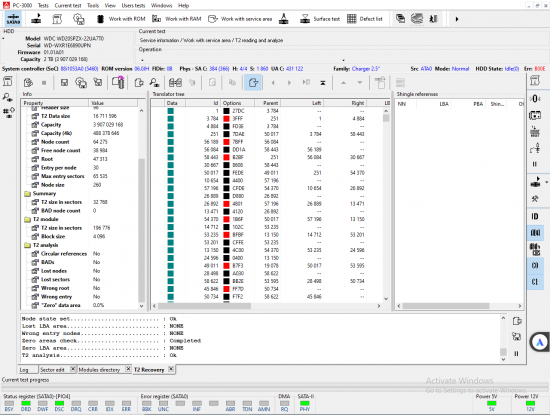The image size is (550, 415).
Task: Click the move down triangle icon
Action: pos(360,83)
